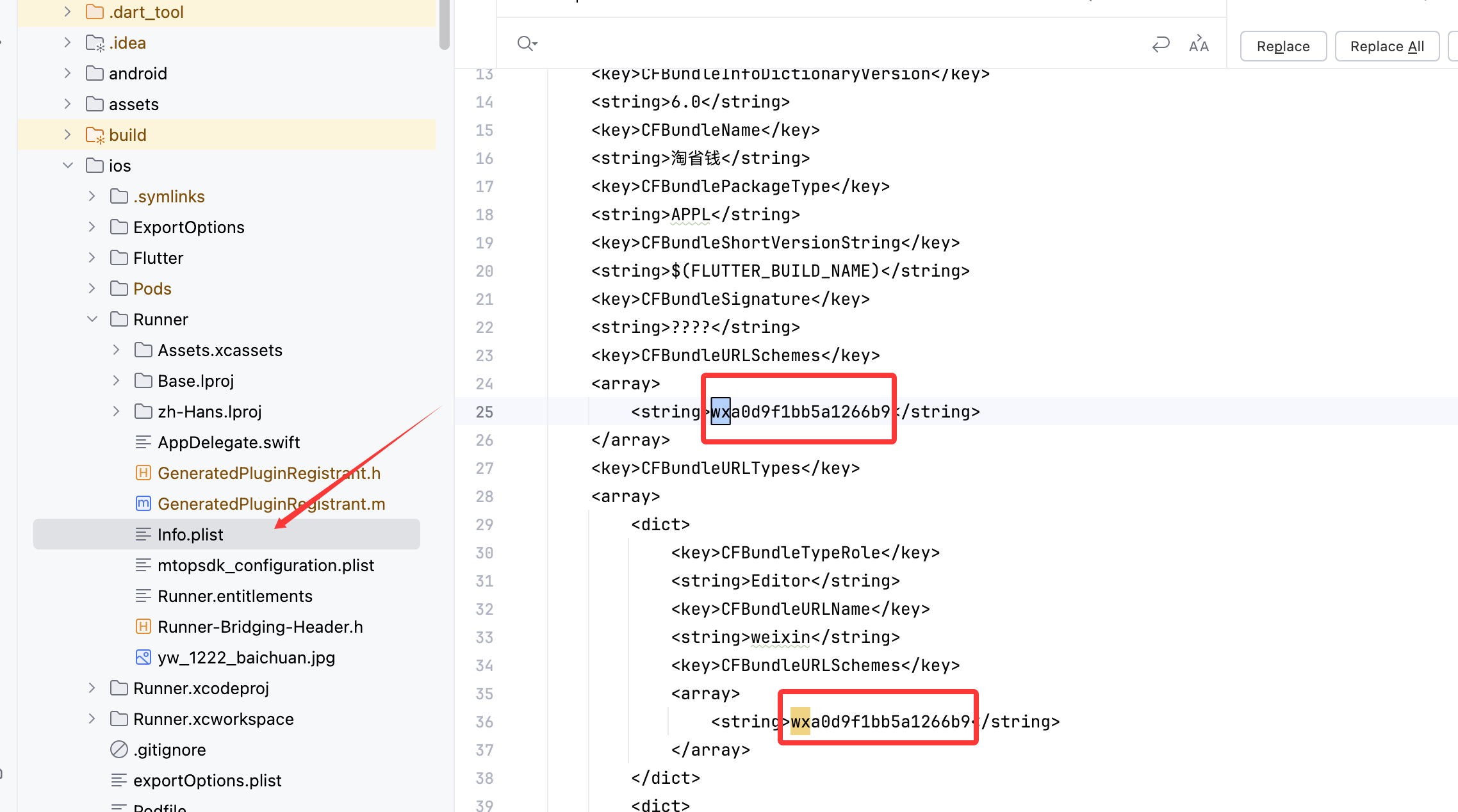This screenshot has height=812, width=1458.
Task: Click the weixin string on line 33
Action: [780, 637]
